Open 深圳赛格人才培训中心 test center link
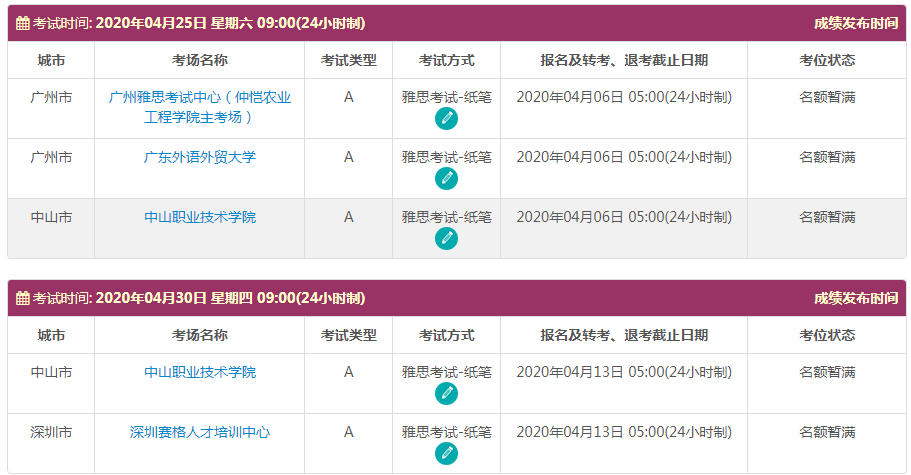 tap(199, 432)
